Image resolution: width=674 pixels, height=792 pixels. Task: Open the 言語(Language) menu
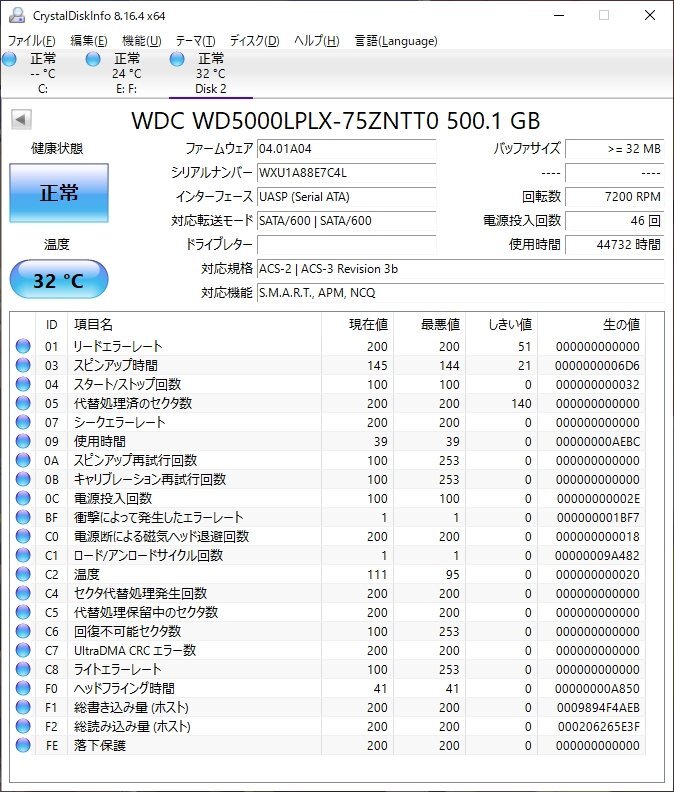click(x=396, y=41)
